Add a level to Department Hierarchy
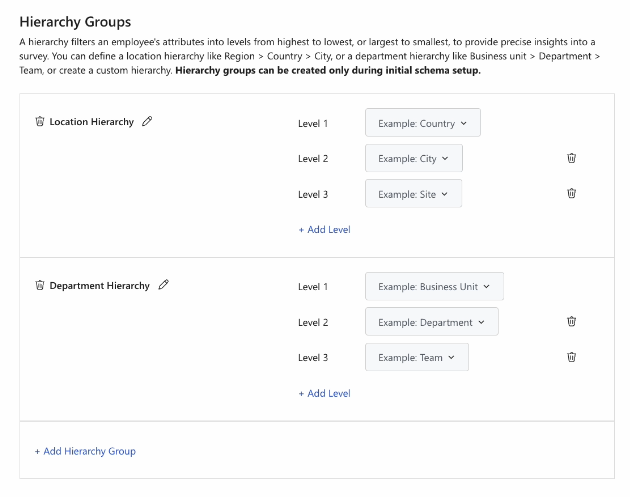 [325, 393]
